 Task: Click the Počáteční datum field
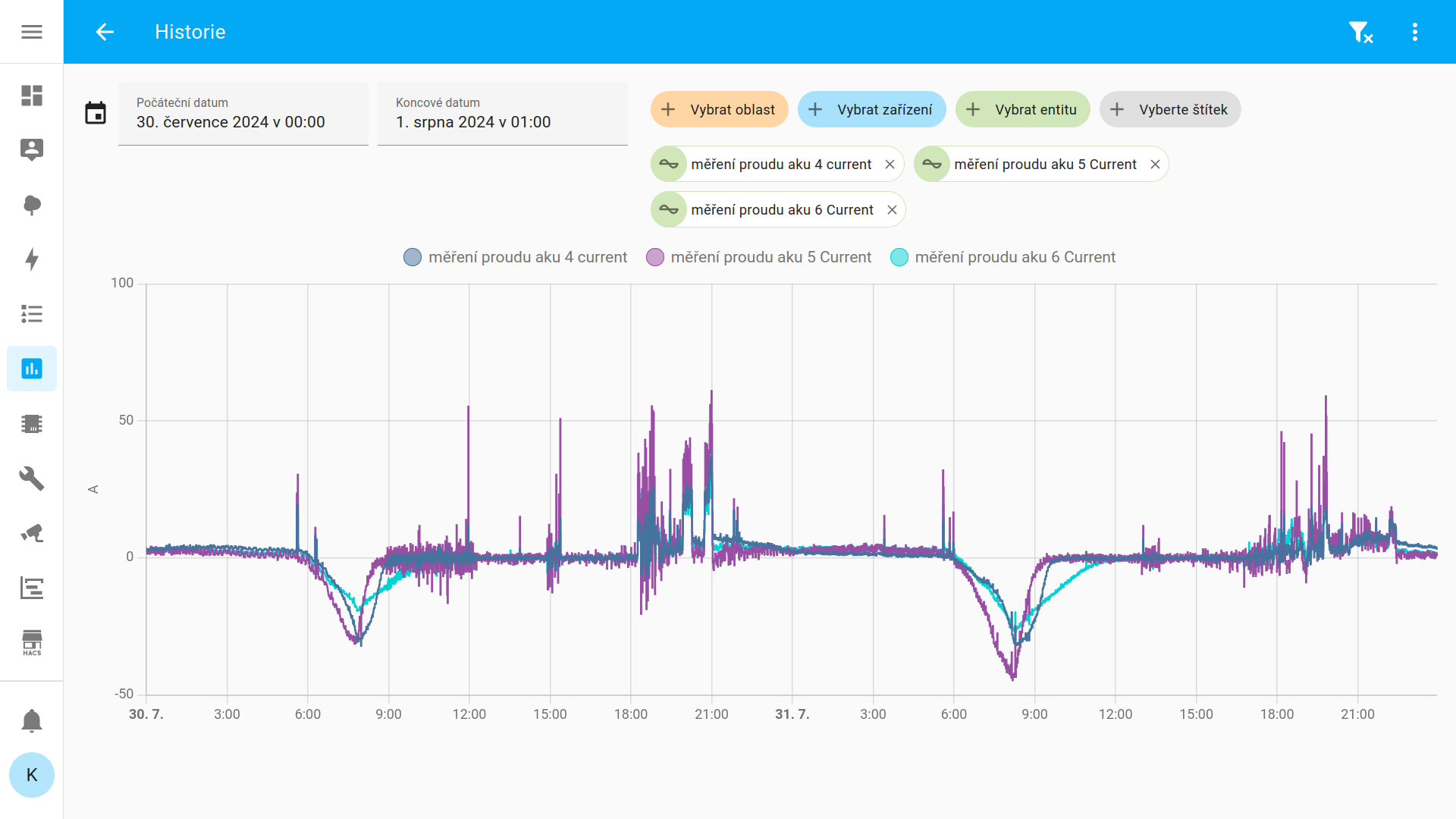click(x=243, y=114)
